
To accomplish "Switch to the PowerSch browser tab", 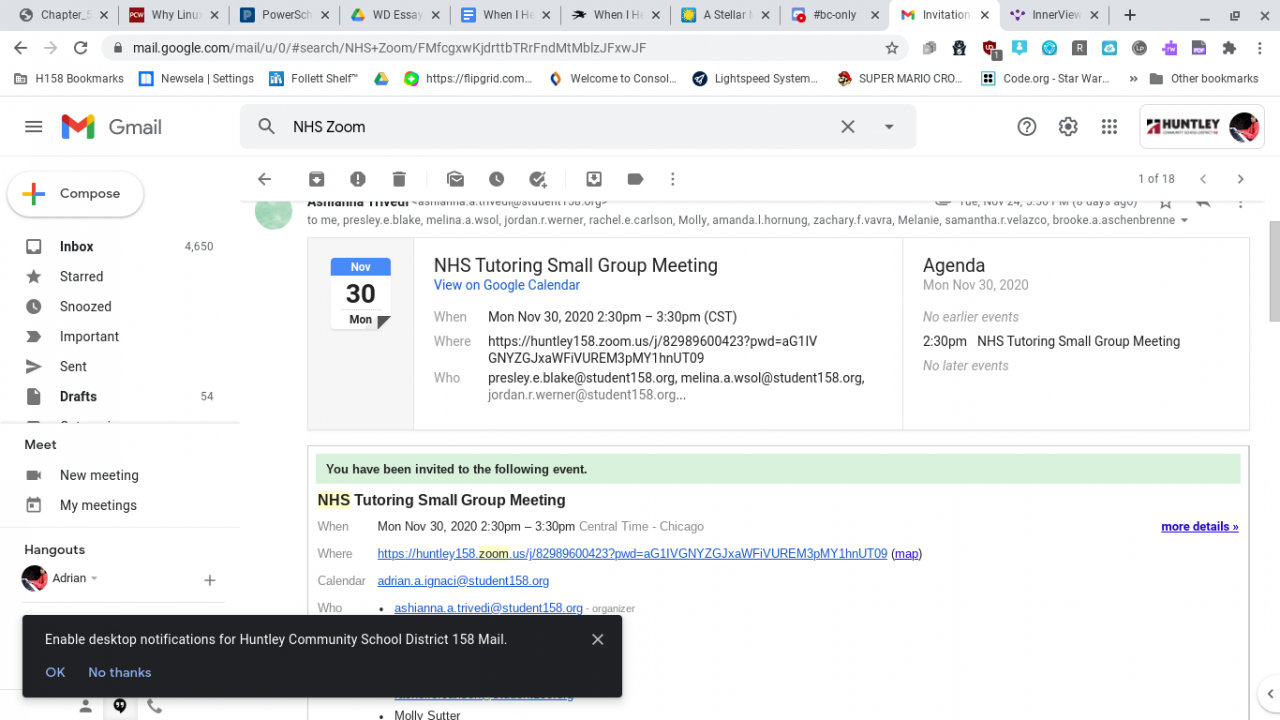I will pyautogui.click(x=283, y=15).
